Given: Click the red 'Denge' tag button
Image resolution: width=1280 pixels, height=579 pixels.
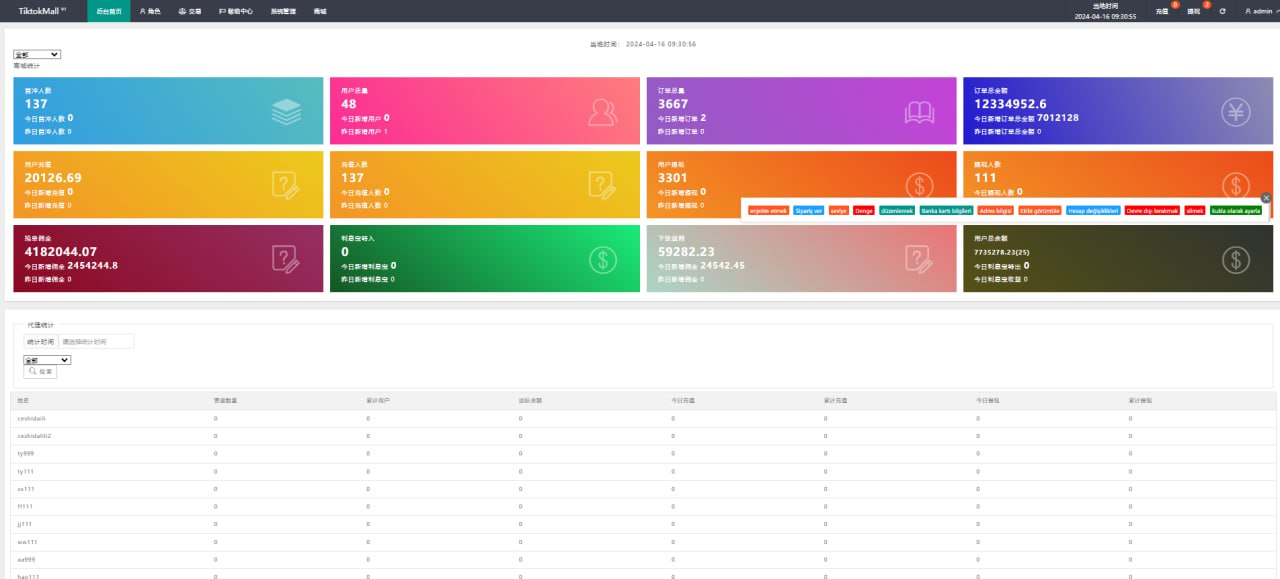Looking at the screenshot, I should 864,210.
